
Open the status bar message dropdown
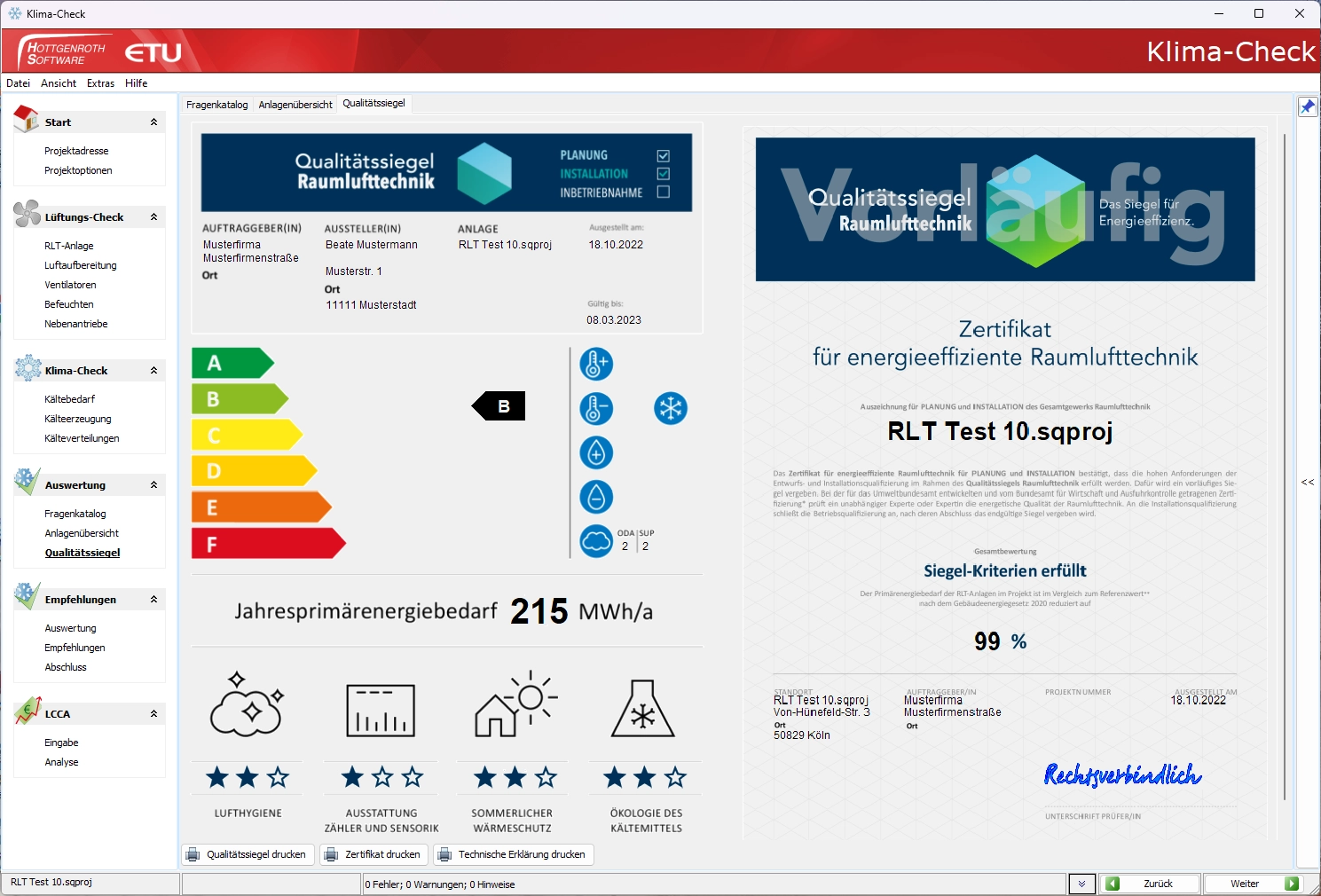point(1081,884)
